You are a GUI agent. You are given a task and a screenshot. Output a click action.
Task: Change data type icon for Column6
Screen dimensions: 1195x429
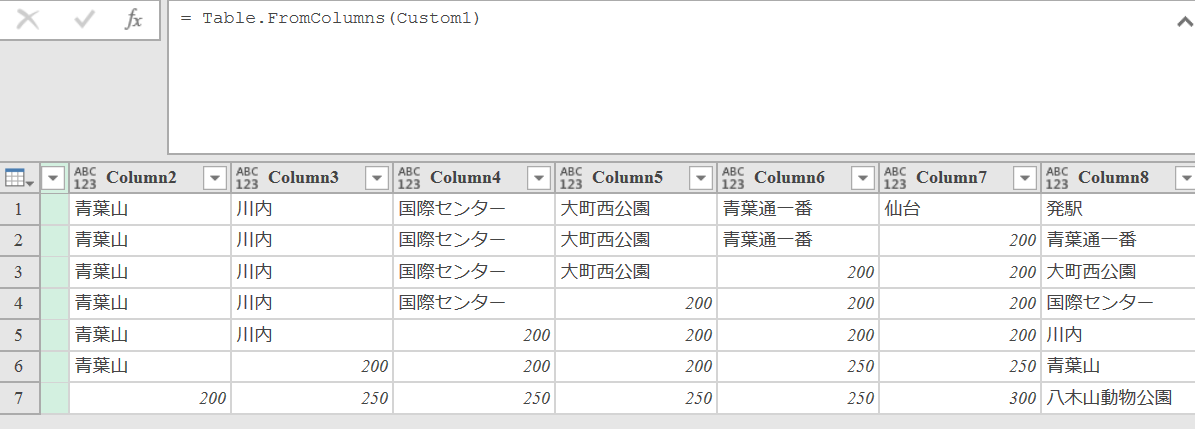pyautogui.click(x=733, y=178)
